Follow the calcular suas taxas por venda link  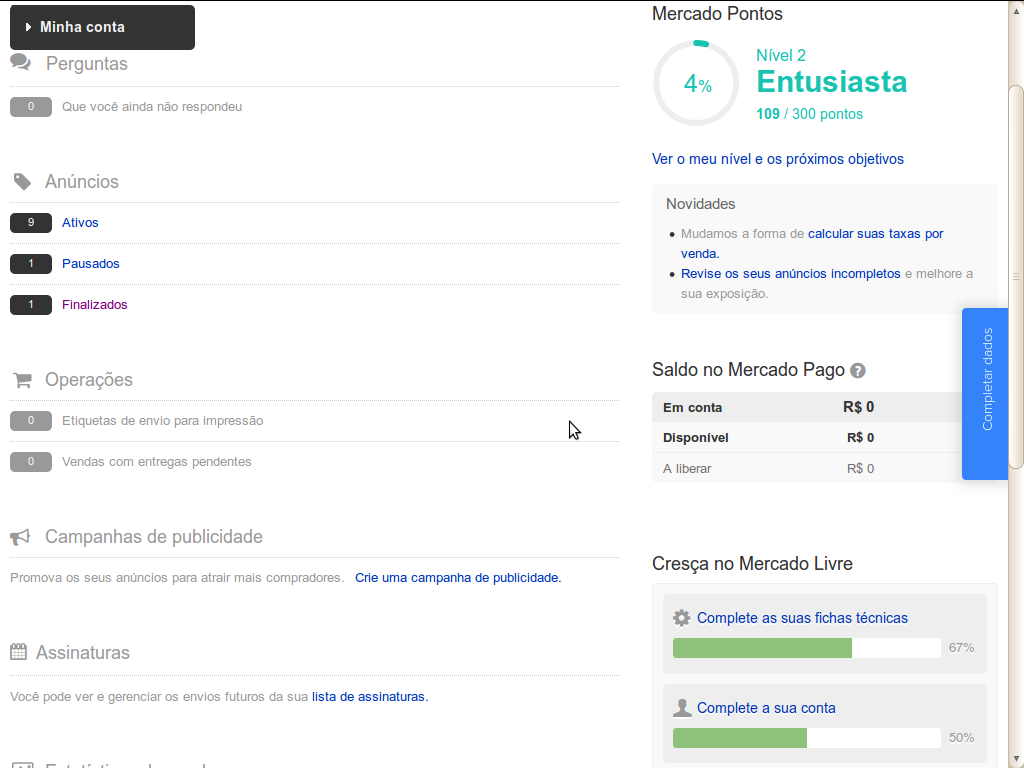812,244
